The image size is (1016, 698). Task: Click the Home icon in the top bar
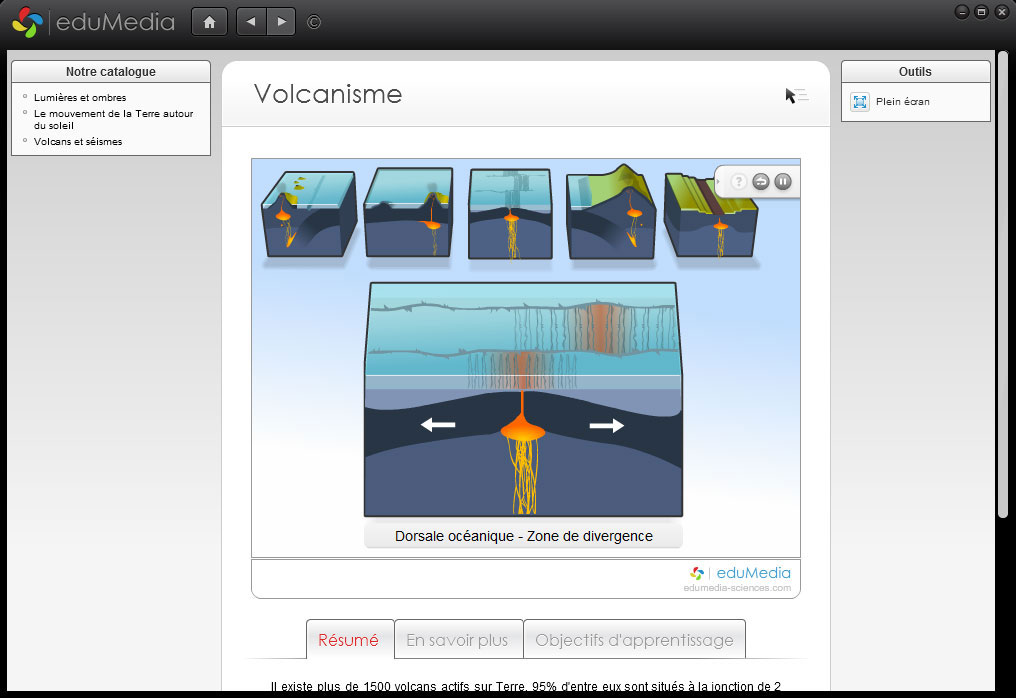[209, 21]
